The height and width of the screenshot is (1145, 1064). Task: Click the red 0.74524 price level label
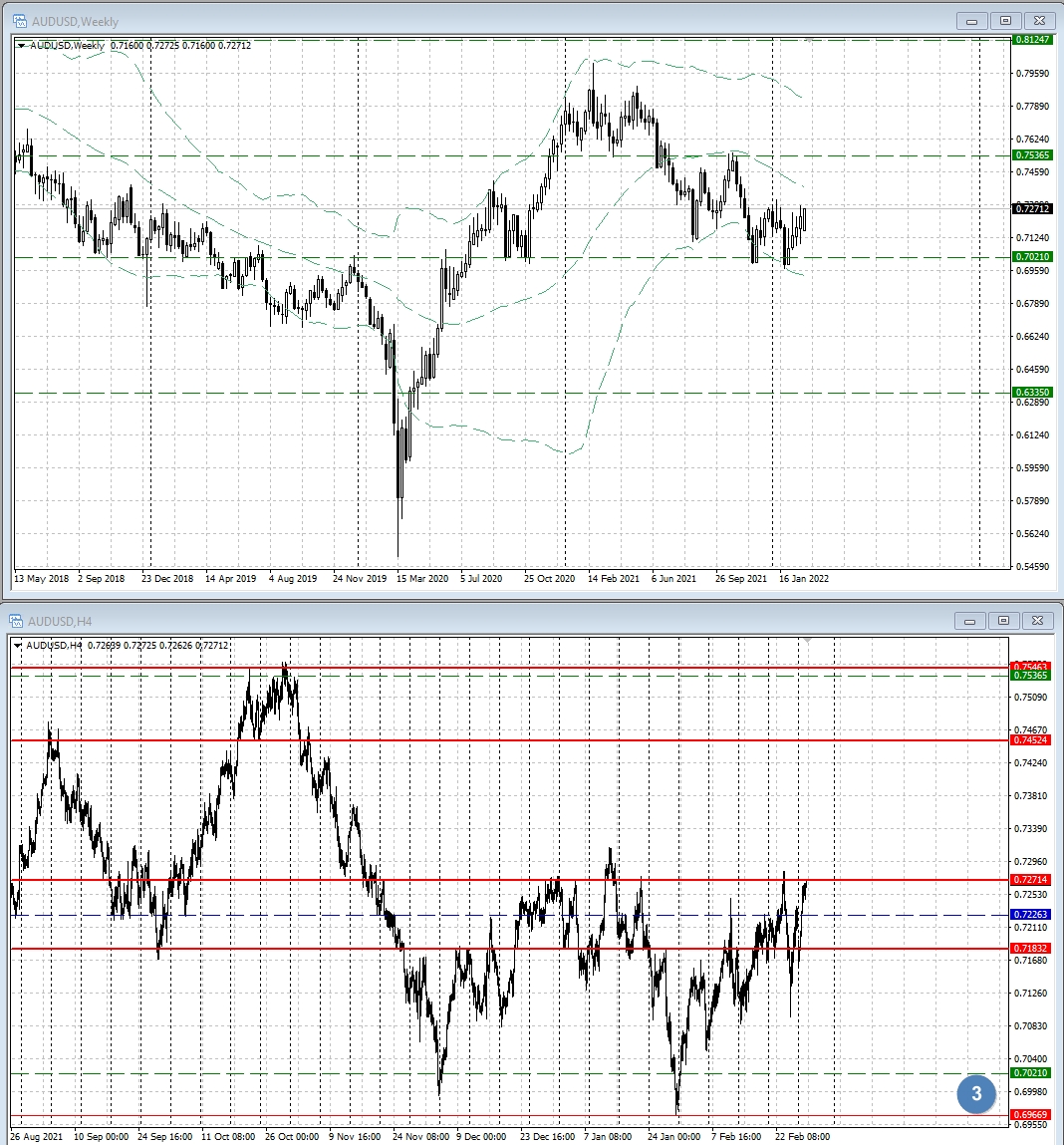point(1030,740)
